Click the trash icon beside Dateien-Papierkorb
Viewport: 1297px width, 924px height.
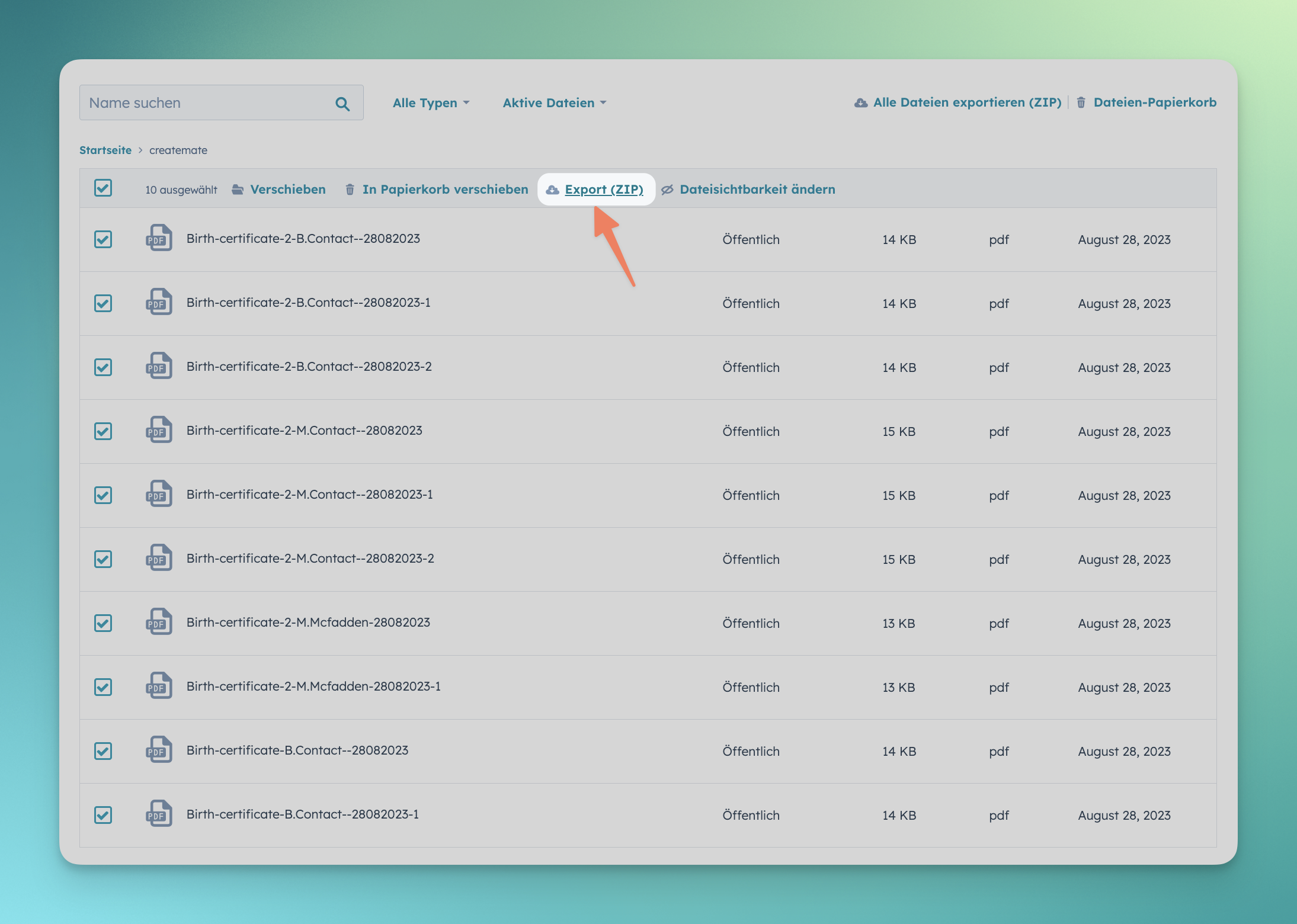1081,102
